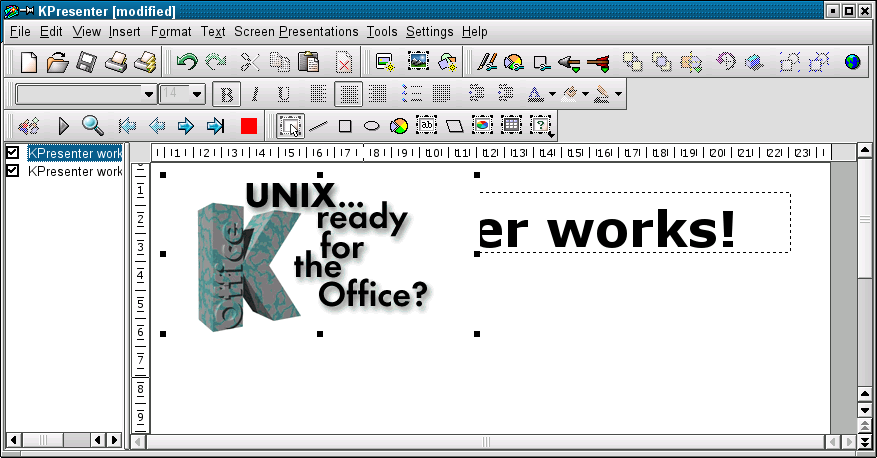Group the selected objects
Viewport: 877px width, 458px height.
[789, 62]
